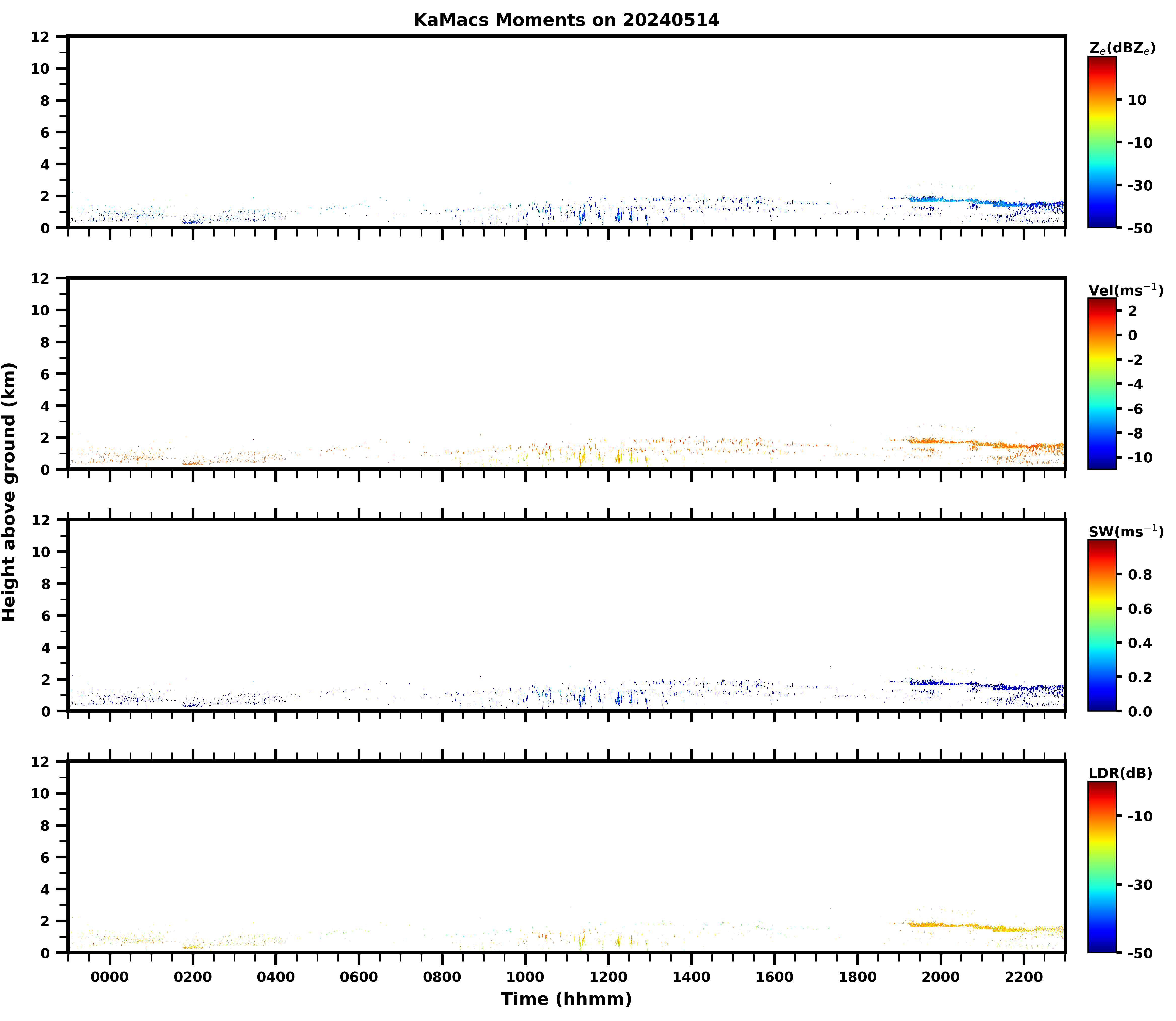Click the Ze(dBZe) colorbar title

click(1122, 48)
